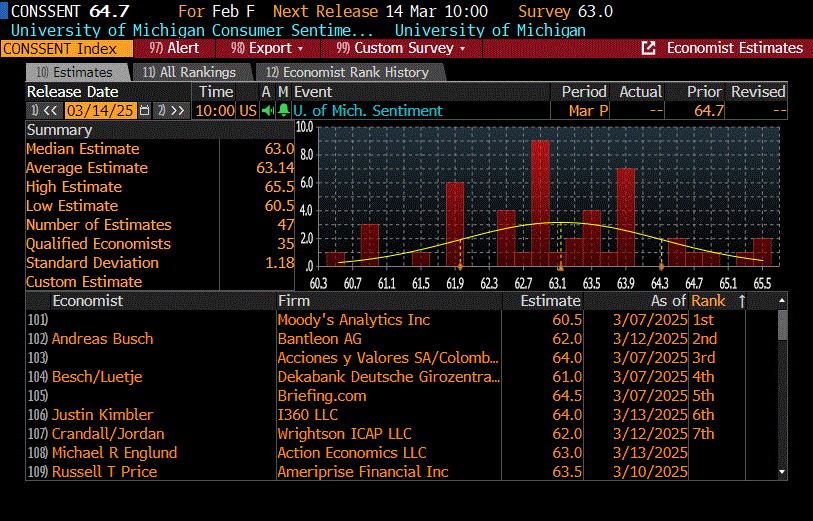The width and height of the screenshot is (813, 521).
Task: Toggle the green bell alert icon
Action: tap(284, 110)
